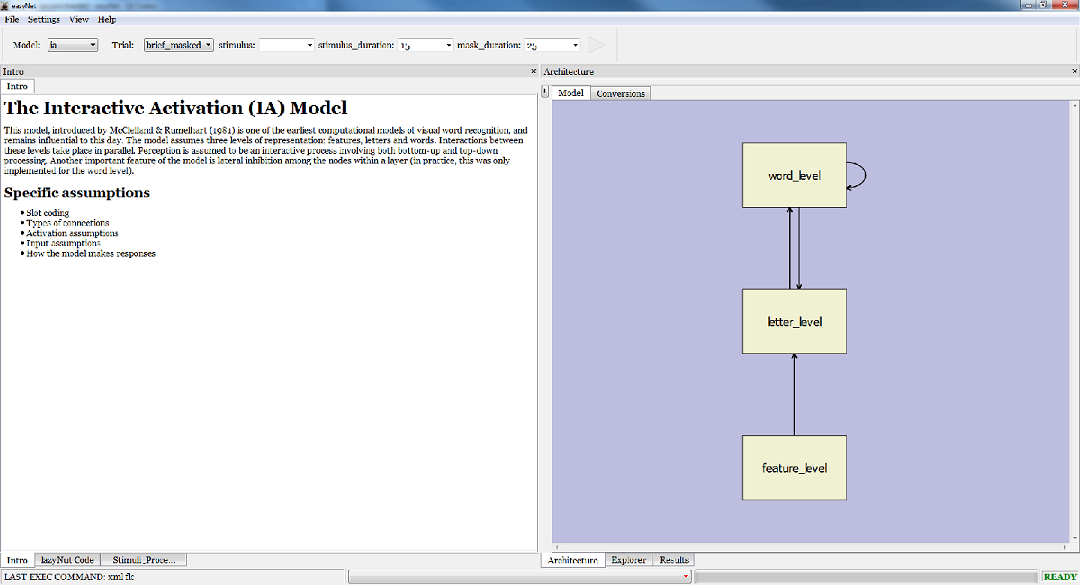Select the letter_level node
The image size is (1080, 585).
794,321
